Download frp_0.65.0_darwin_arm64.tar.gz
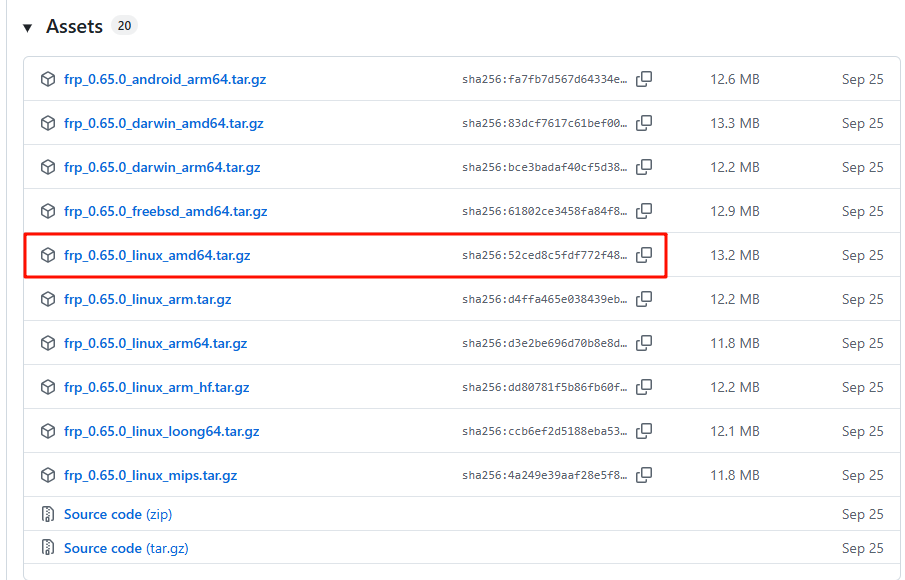Viewport: 905px width, 580px height. coord(162,167)
